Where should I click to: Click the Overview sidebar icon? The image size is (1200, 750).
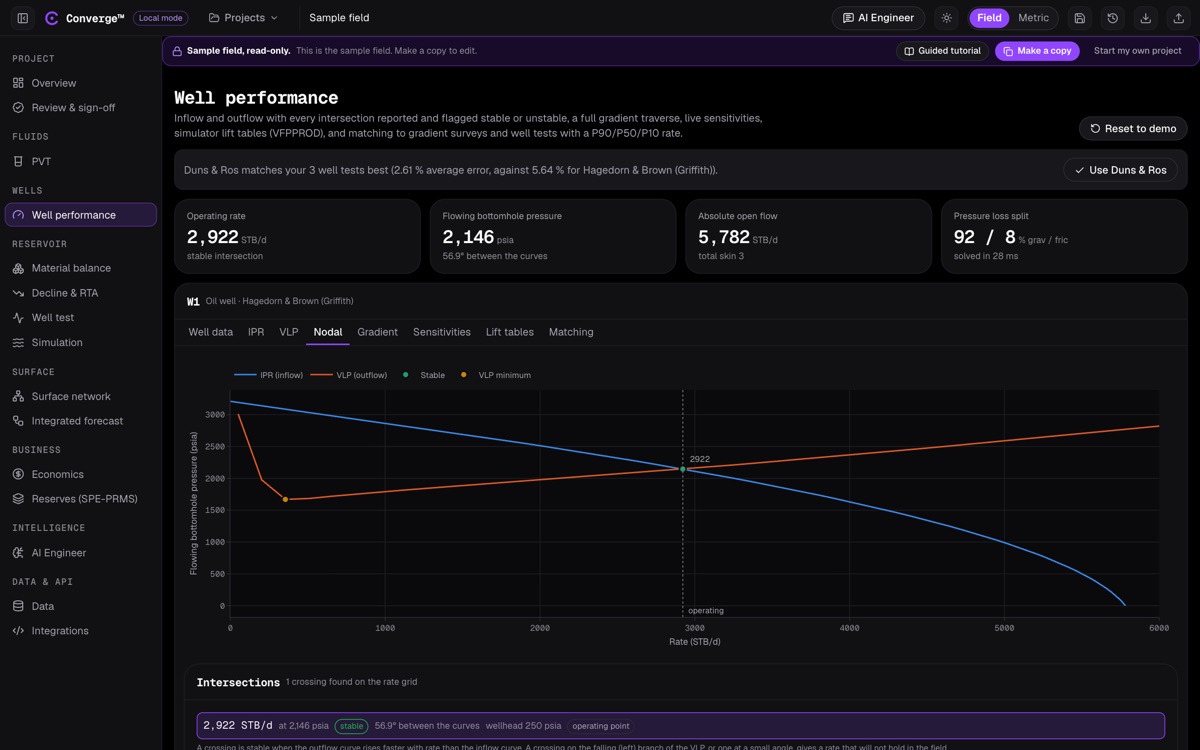click(x=18, y=83)
